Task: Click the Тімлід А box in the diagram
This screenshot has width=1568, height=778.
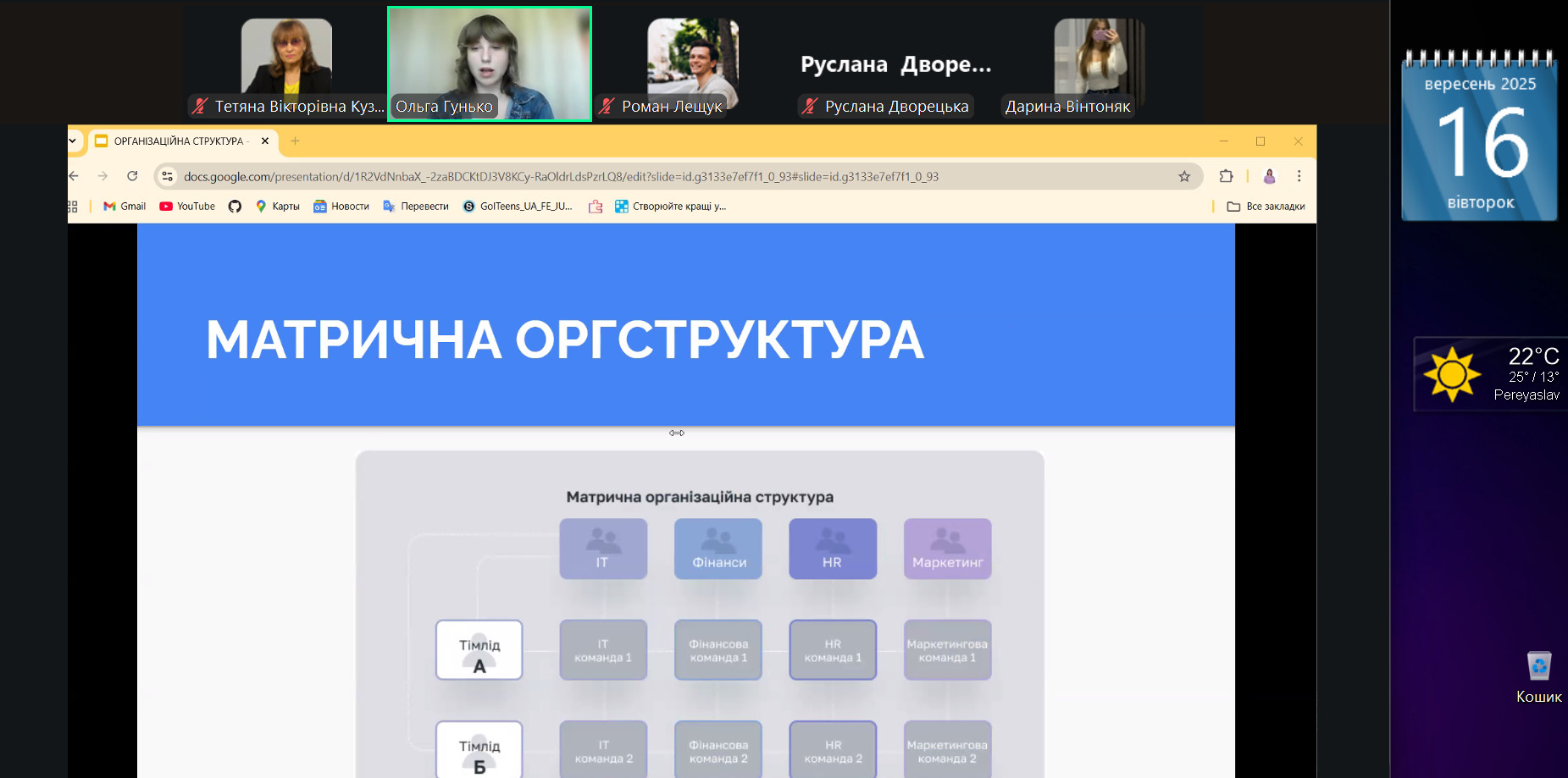Action: [479, 650]
